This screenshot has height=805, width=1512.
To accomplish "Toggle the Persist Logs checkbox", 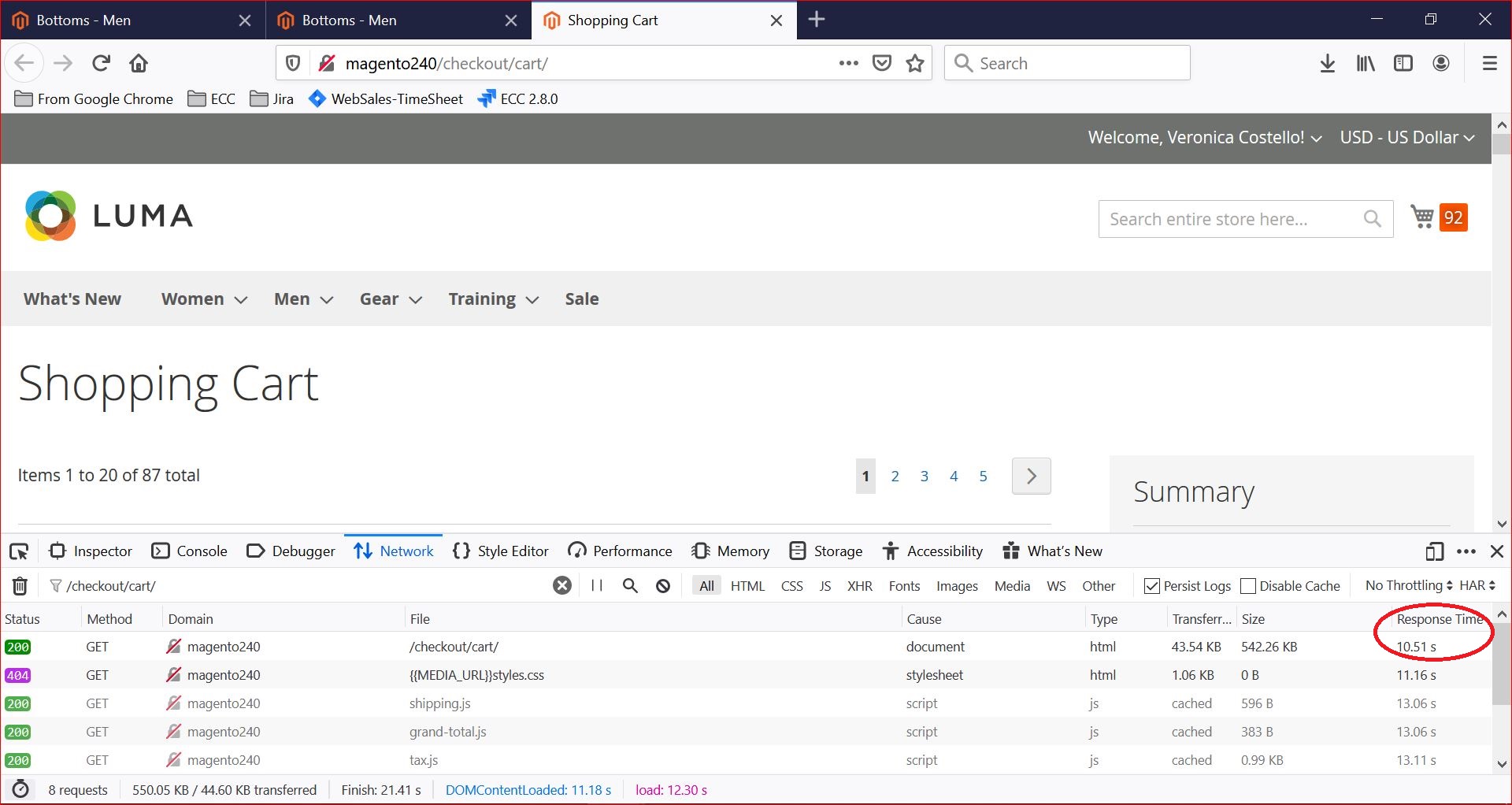I will 1152,586.
